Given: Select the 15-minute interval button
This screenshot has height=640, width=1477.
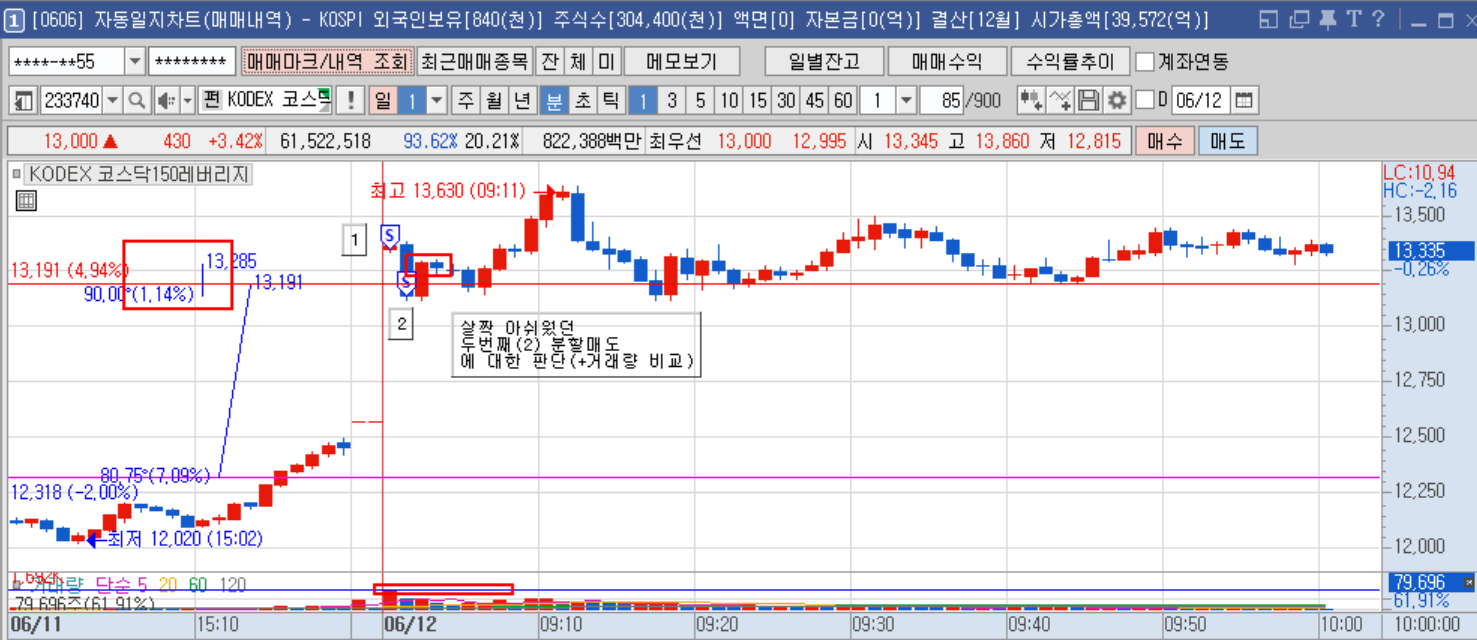Looking at the screenshot, I should tap(758, 100).
